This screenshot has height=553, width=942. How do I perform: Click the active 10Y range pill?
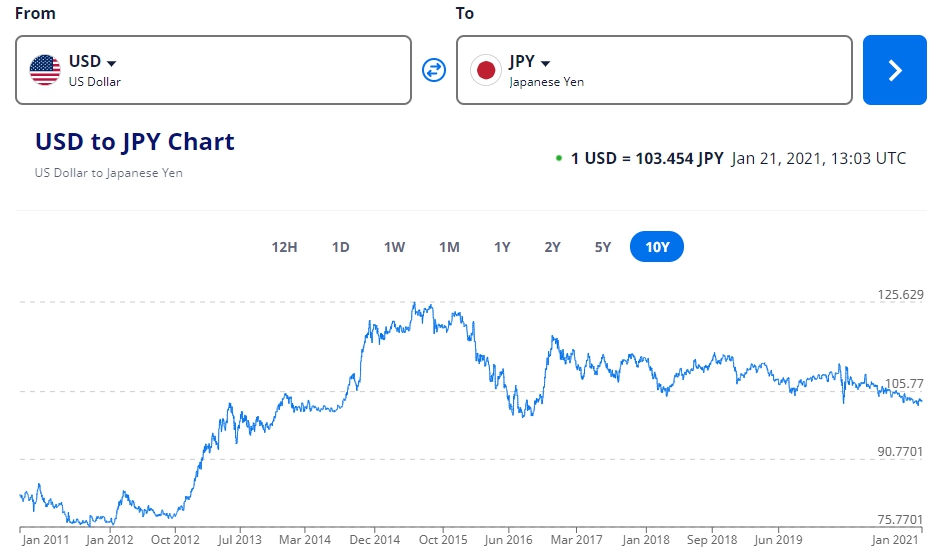click(x=657, y=247)
